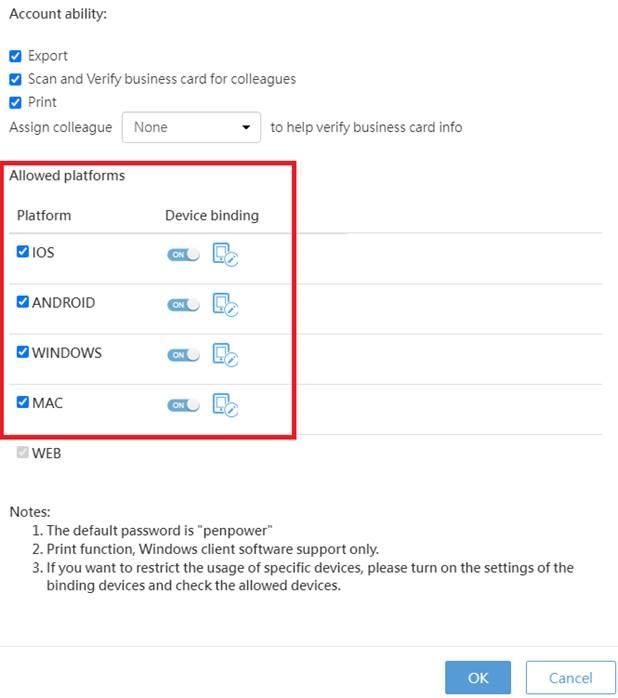618x698 pixels.
Task: Uncheck the WINDOWS platform checkbox
Action: [x=23, y=352]
